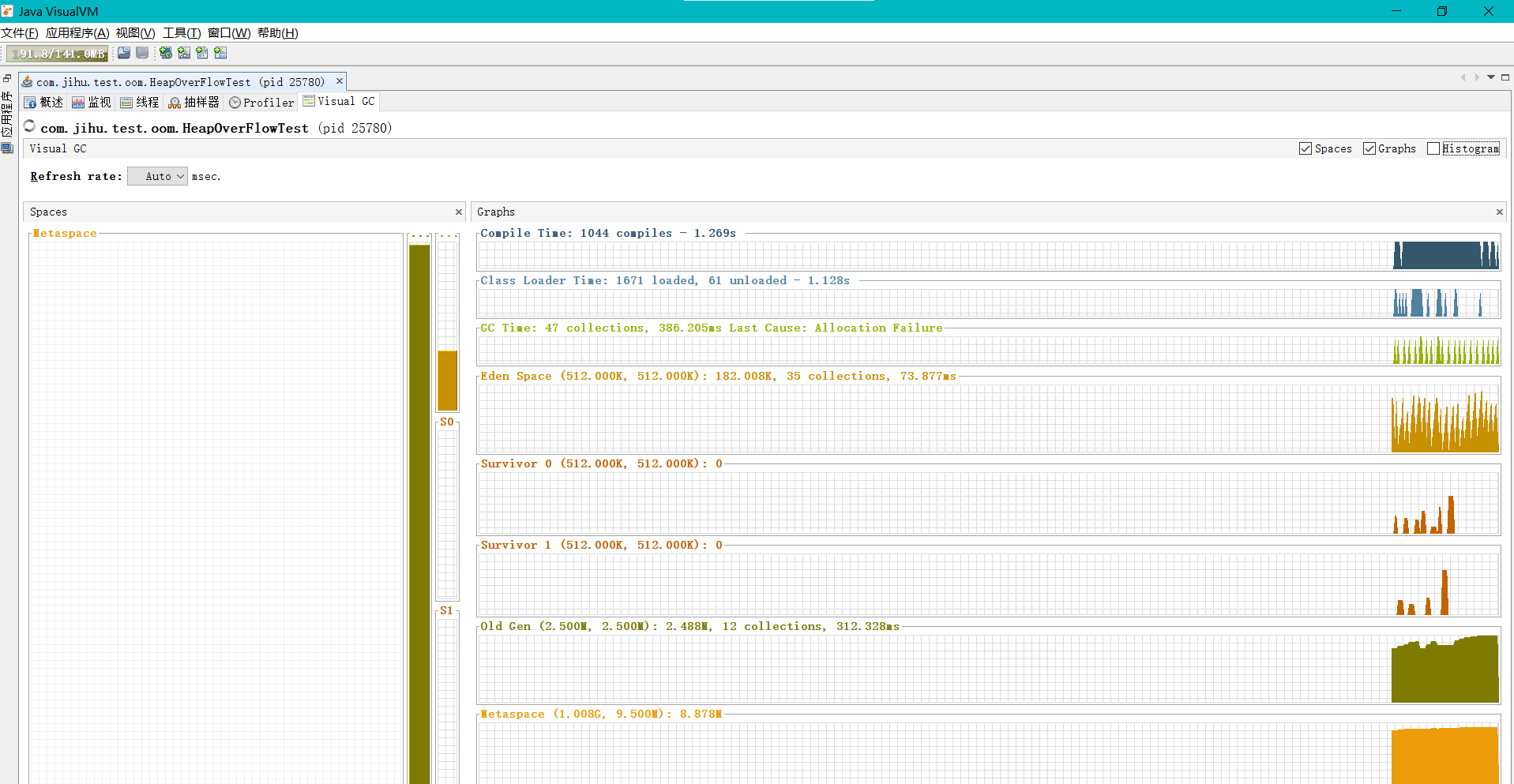Screen dimensions: 1514x784
Task: Open the document list dropdown arrow
Action: [x=1491, y=77]
